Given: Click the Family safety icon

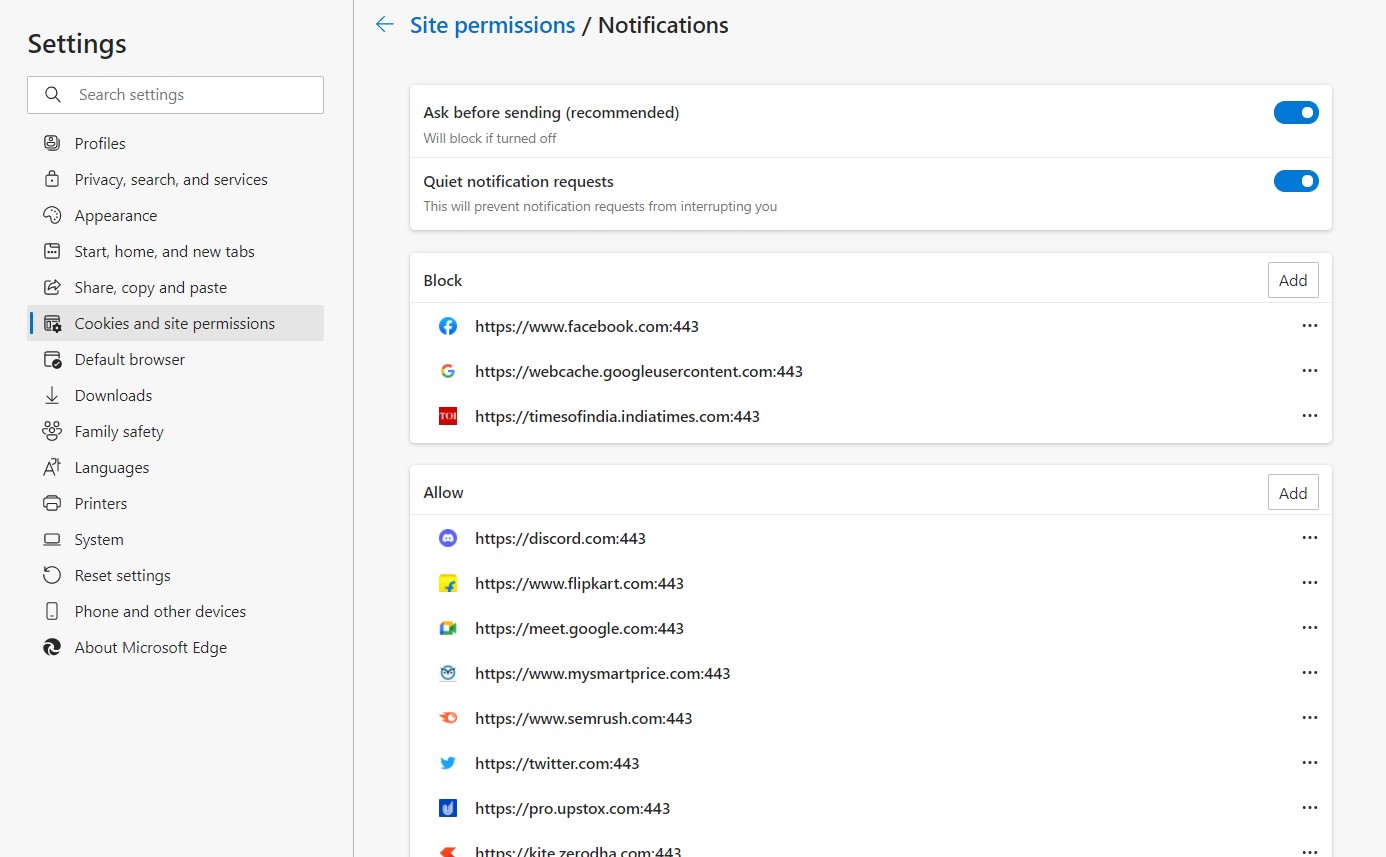Looking at the screenshot, I should (x=52, y=431).
